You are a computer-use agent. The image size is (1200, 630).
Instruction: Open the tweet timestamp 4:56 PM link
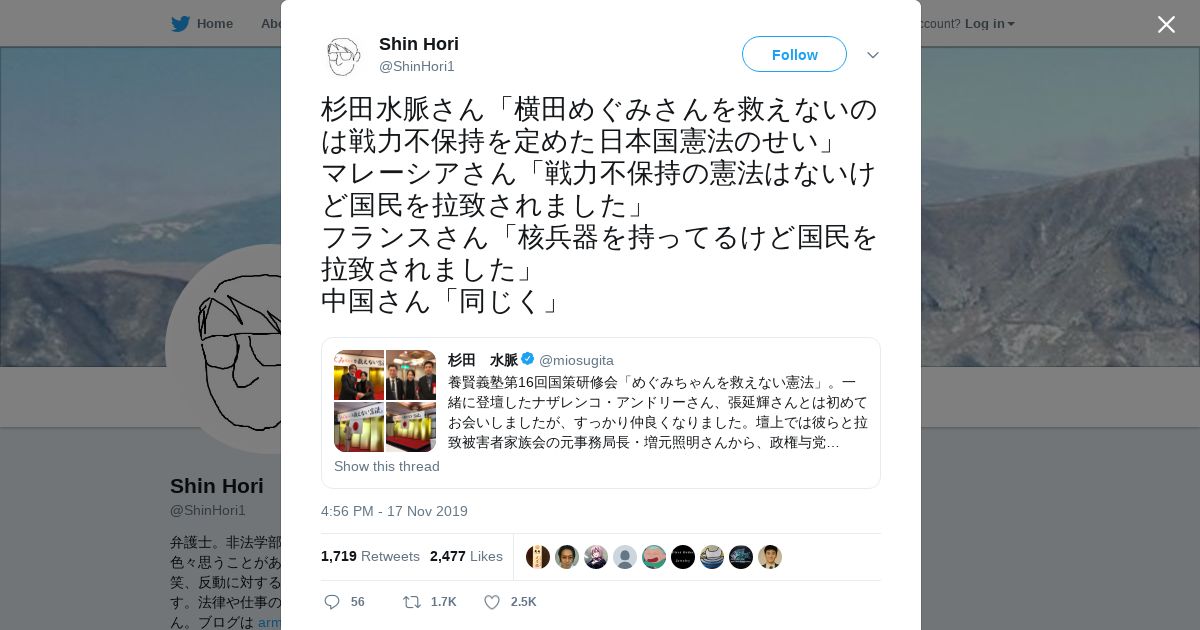click(394, 511)
